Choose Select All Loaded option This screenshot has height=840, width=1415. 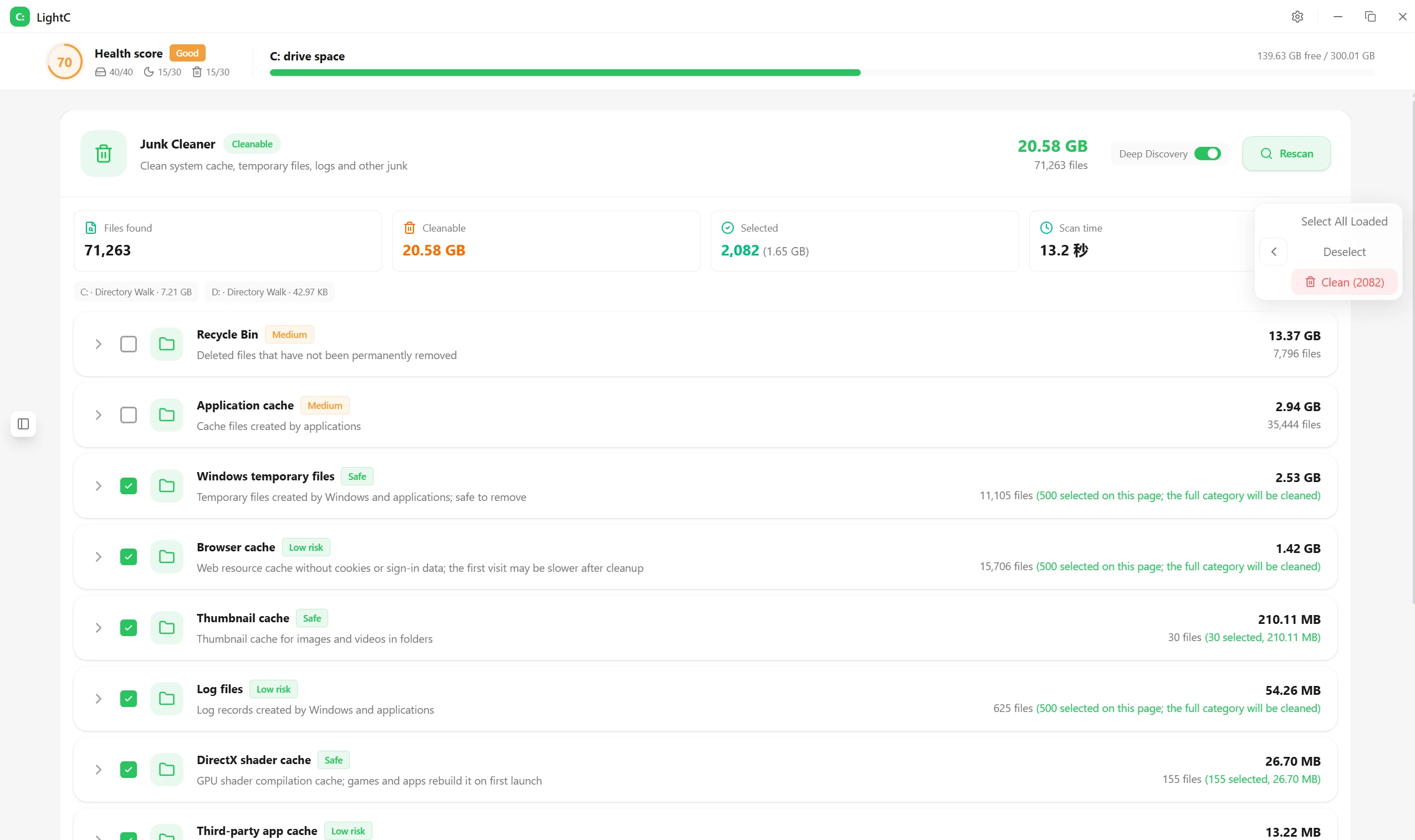(1344, 221)
